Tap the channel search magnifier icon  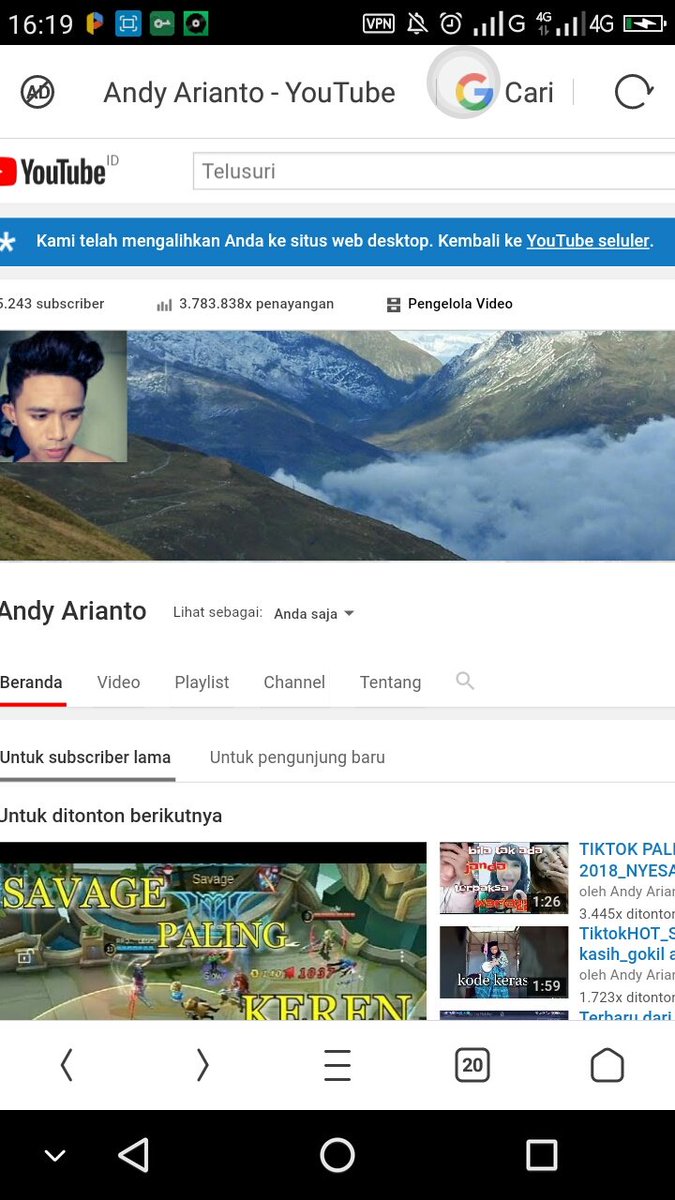(465, 681)
